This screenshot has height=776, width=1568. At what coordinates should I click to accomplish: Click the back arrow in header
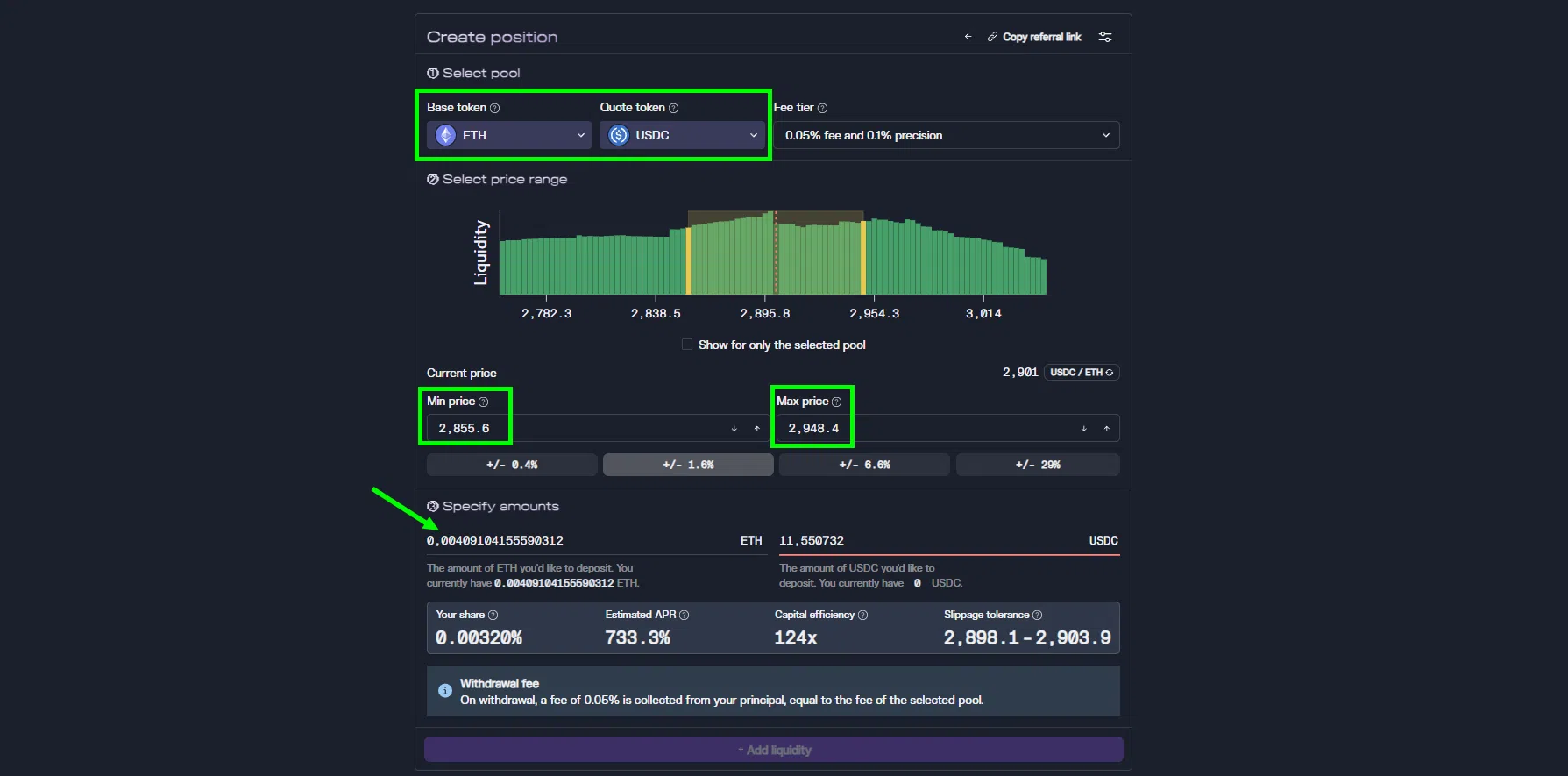coord(968,37)
